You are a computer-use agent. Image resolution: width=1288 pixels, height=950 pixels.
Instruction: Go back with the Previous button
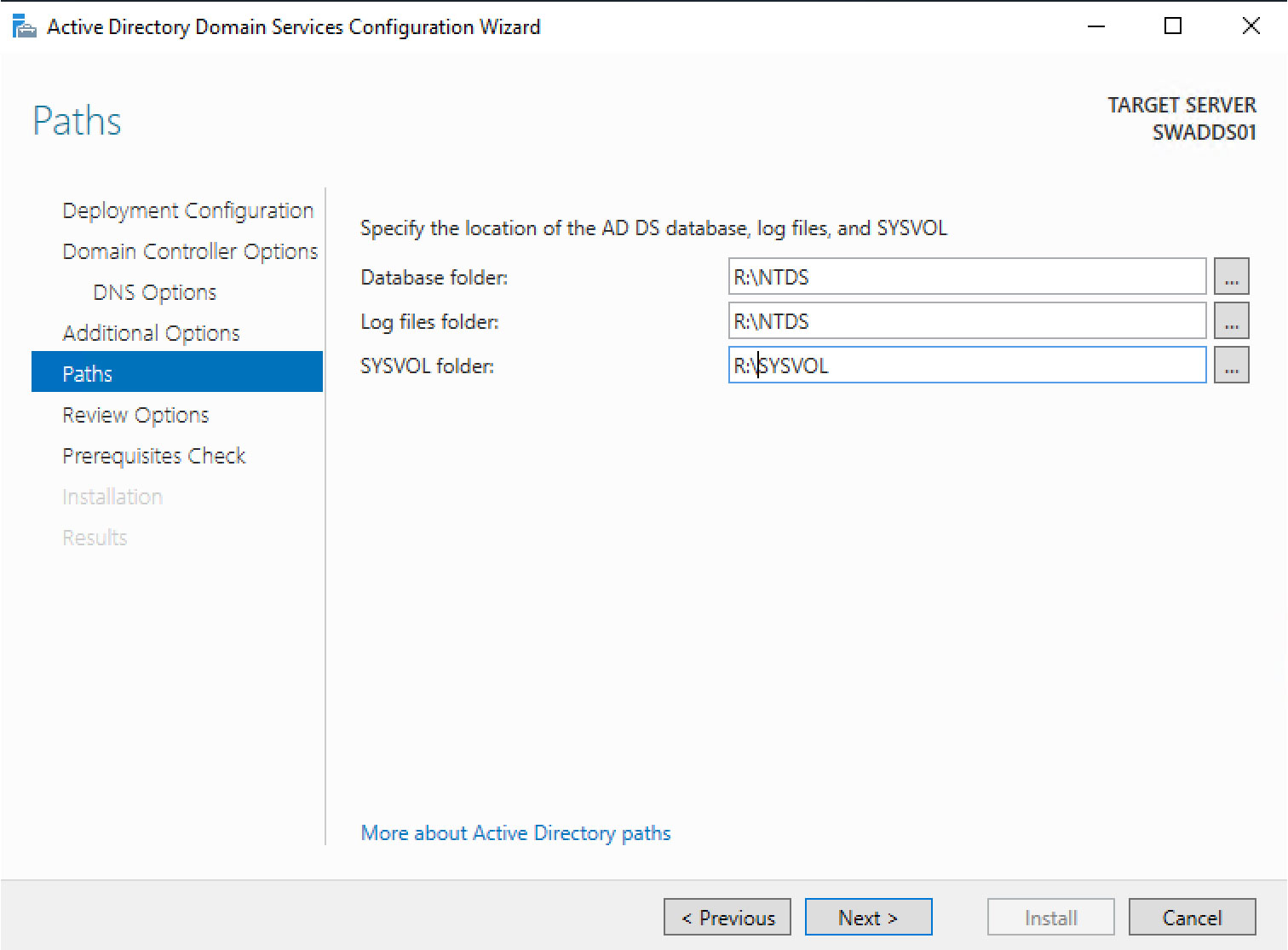pyautogui.click(x=727, y=918)
